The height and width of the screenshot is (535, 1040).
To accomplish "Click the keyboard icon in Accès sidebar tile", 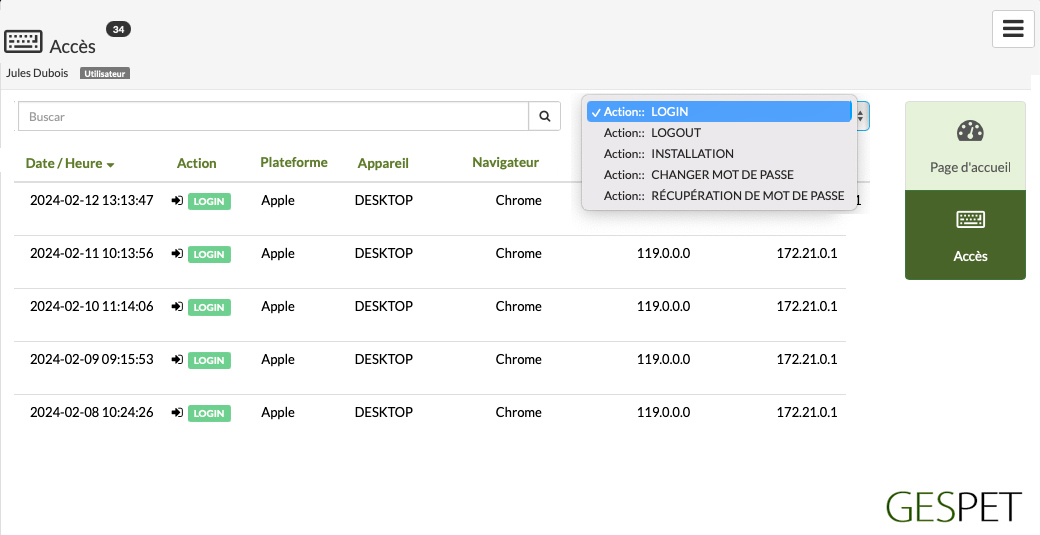I will pyautogui.click(x=970, y=219).
